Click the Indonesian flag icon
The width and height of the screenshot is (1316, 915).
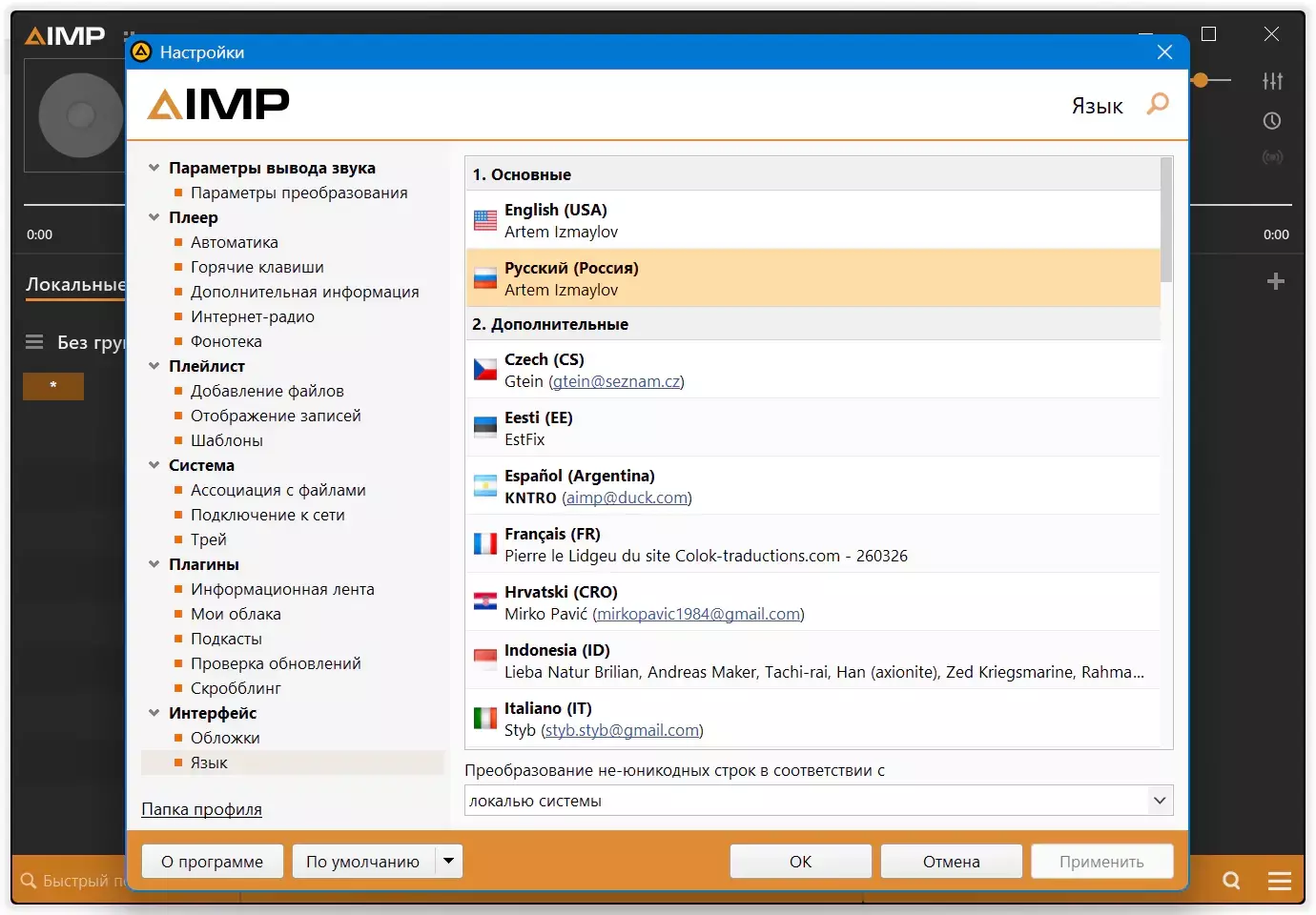(485, 661)
